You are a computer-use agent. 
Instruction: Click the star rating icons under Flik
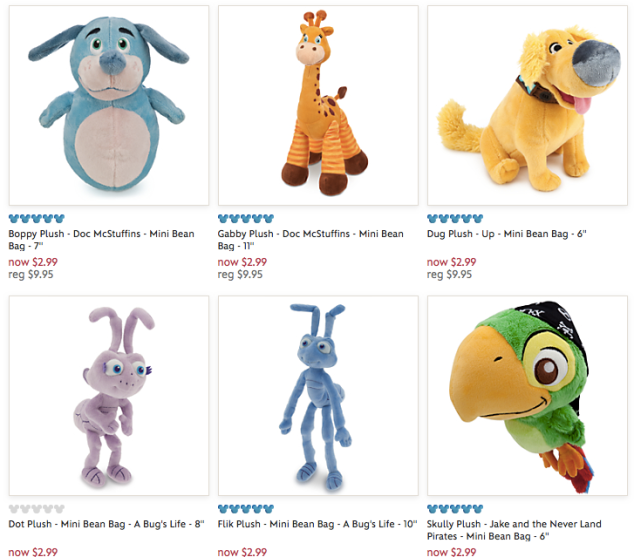coord(245,508)
